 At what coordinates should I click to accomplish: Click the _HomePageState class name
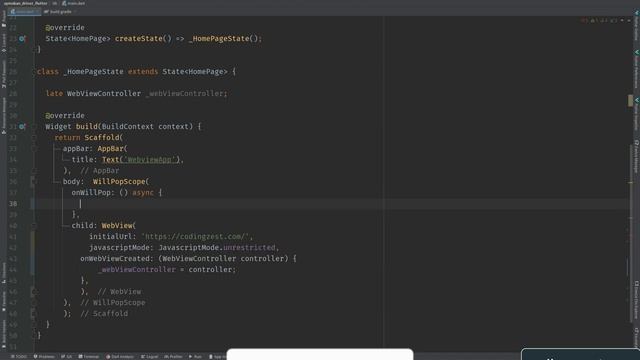click(93, 72)
